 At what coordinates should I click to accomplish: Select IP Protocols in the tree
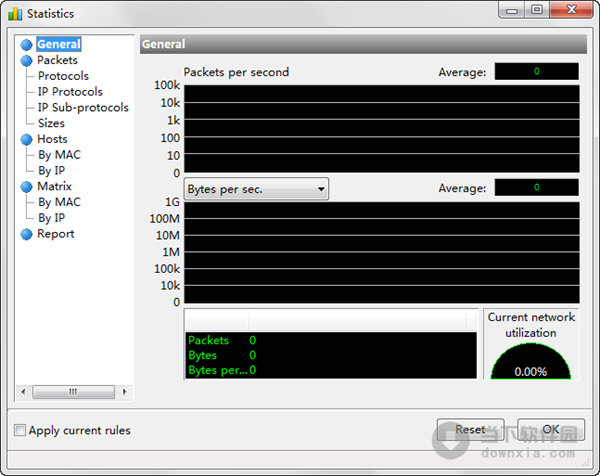[x=70, y=92]
